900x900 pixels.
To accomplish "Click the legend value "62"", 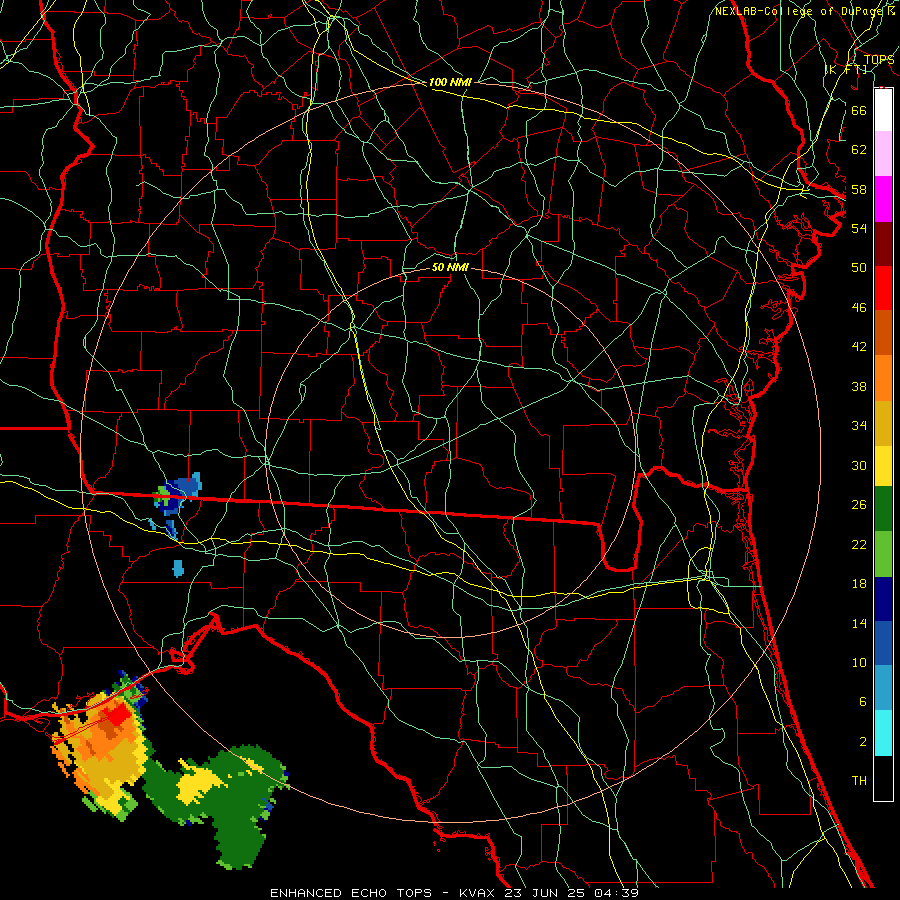I will point(859,150).
